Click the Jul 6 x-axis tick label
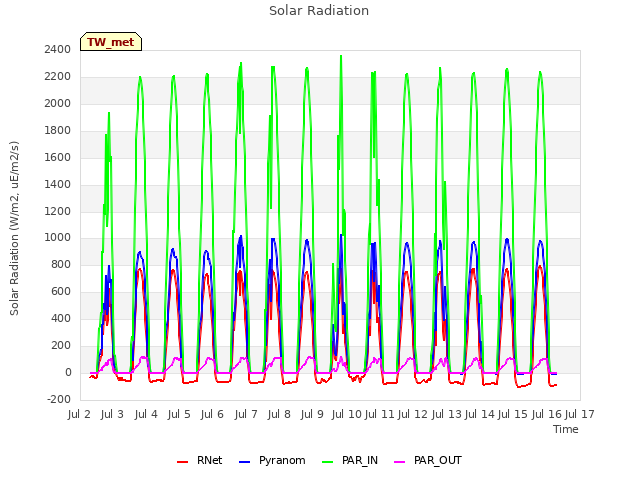Screen dimensions: 640x480 click(212, 414)
